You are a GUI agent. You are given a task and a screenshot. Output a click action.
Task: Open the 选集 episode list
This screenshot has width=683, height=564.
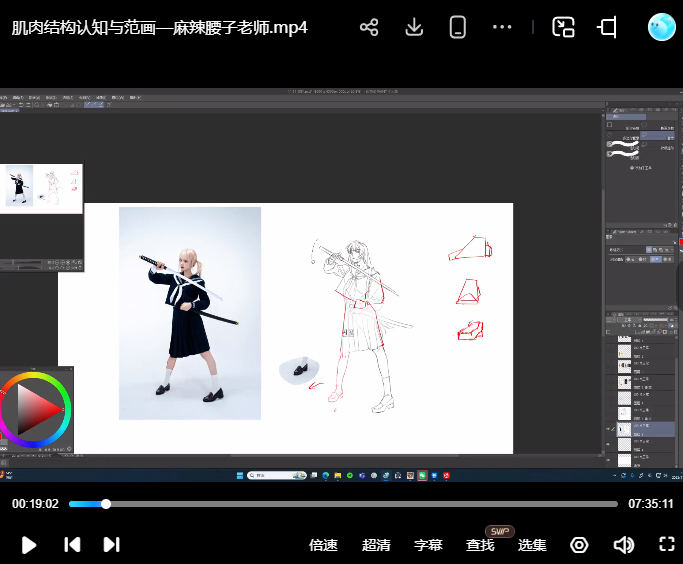[x=532, y=545]
